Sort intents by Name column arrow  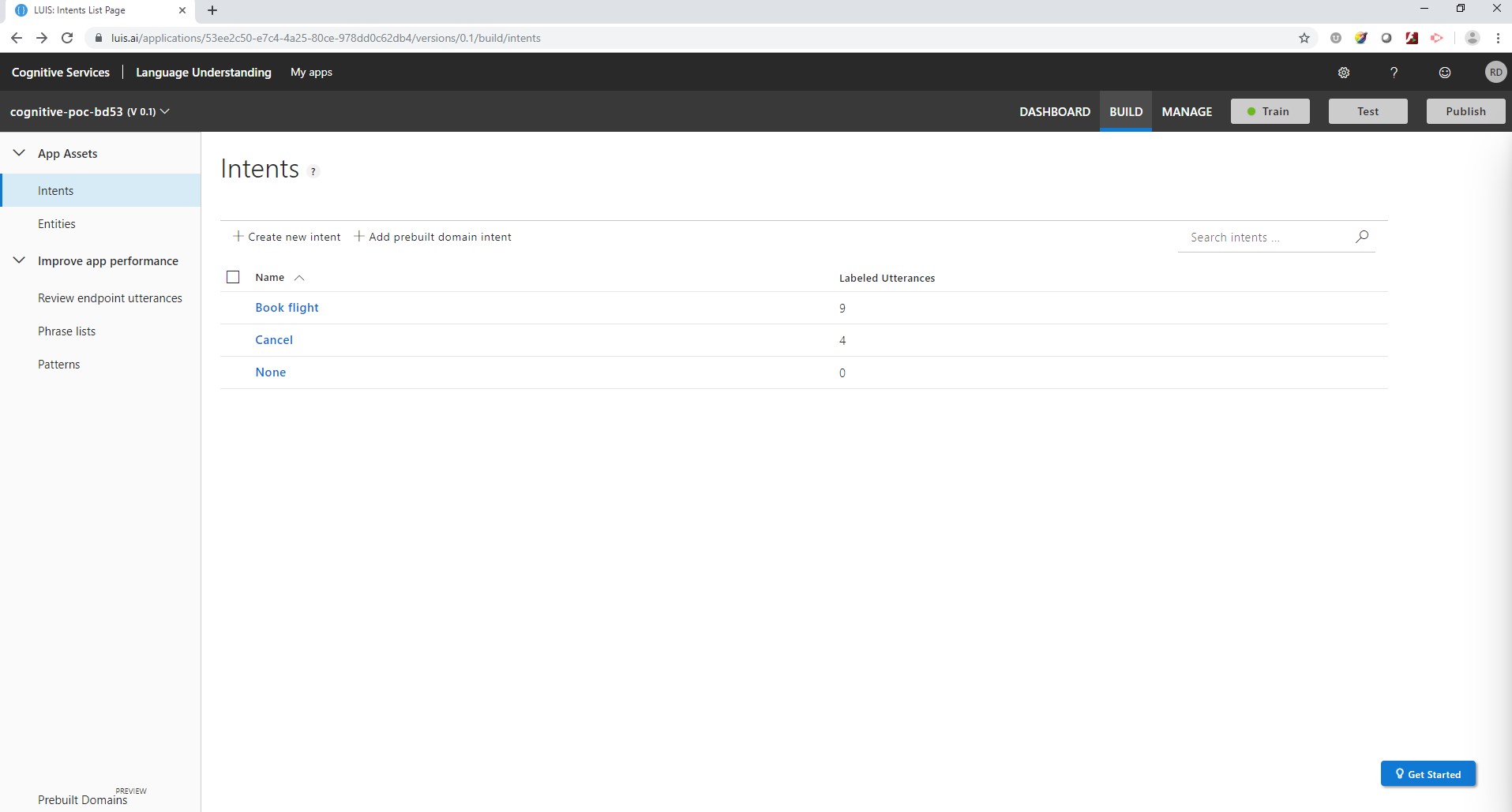point(299,278)
